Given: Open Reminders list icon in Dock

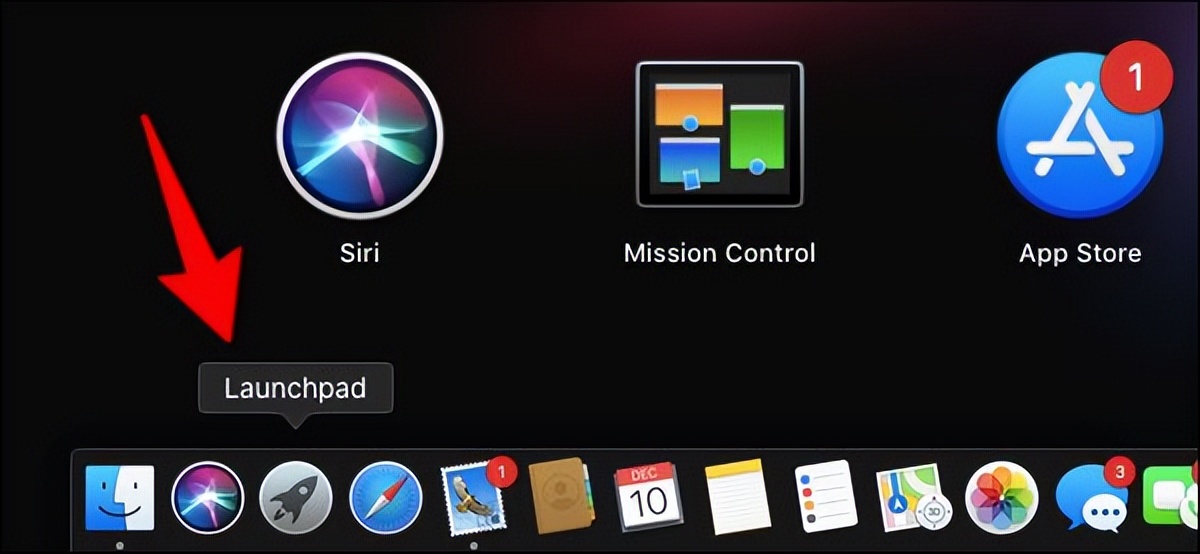Looking at the screenshot, I should point(825,498).
